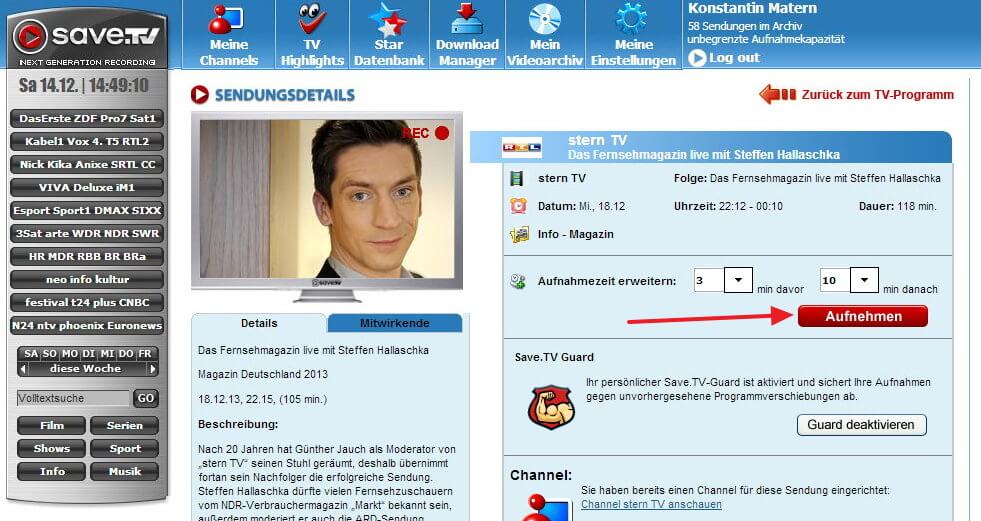981x521 pixels.
Task: Filter by Shows genre
Action: (x=51, y=448)
